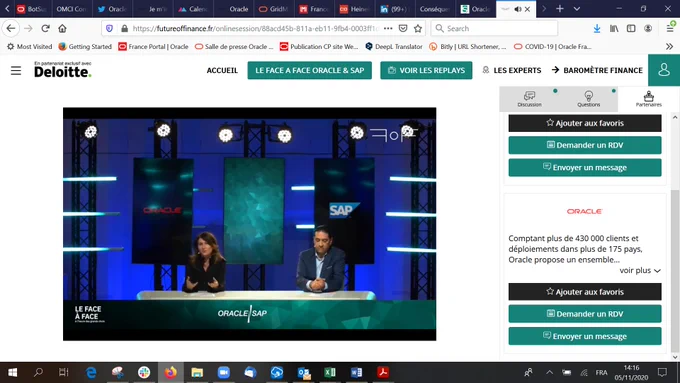Click the Deloitte logo
This screenshot has height=383, width=680.
coord(62,70)
